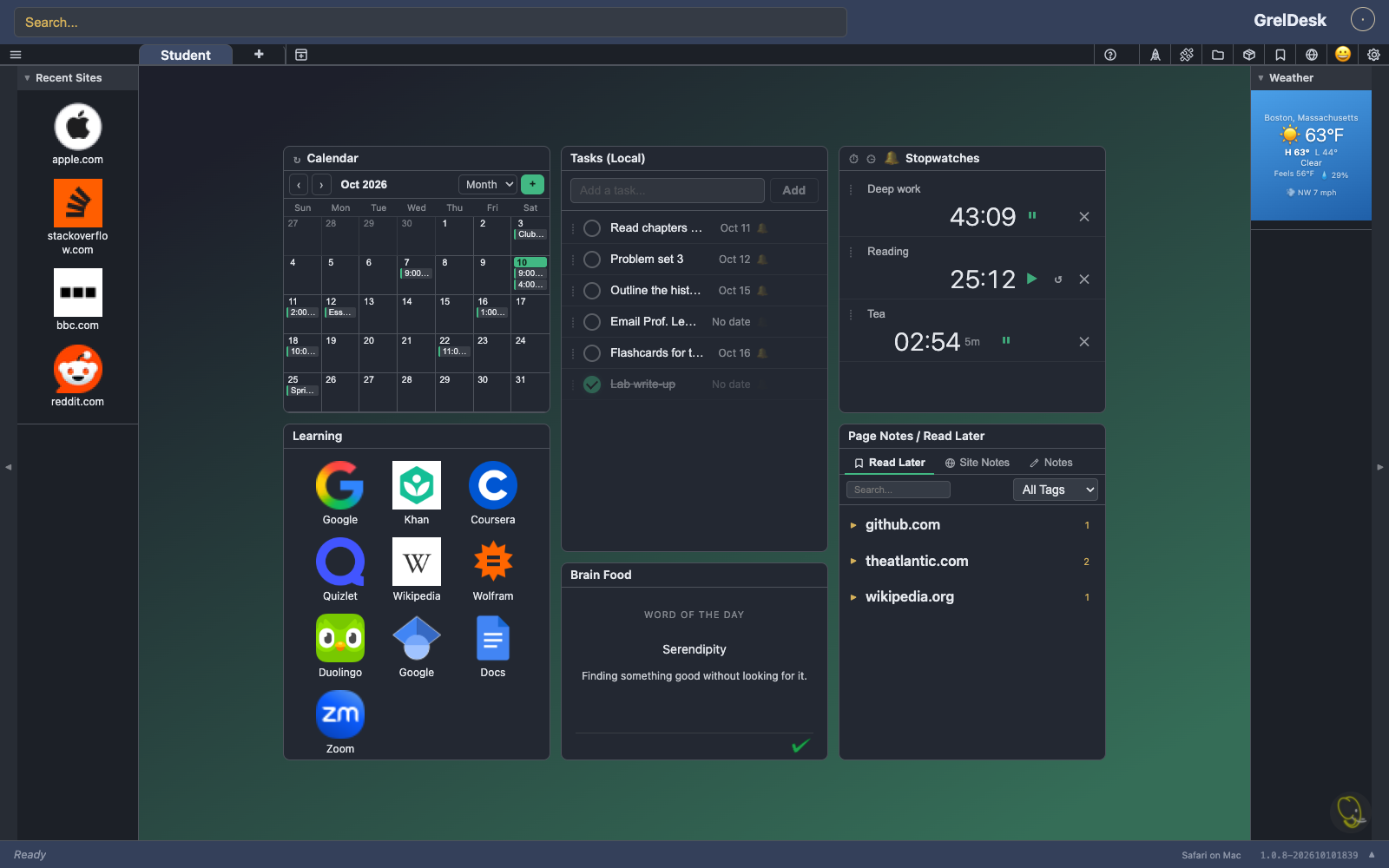Resume the Reading stopwatch
This screenshot has height=868, width=1389.
(x=1032, y=279)
